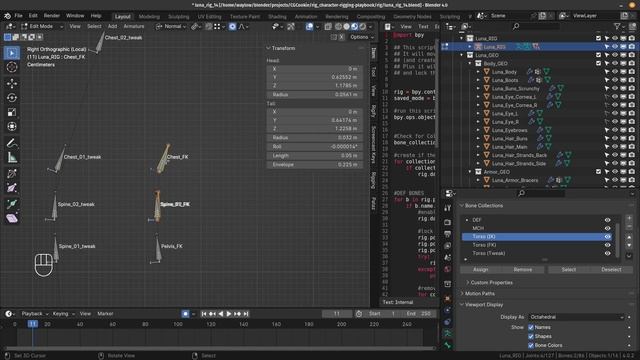Uncheck the Bone Colors option
This screenshot has height=360, width=640.
point(531,345)
